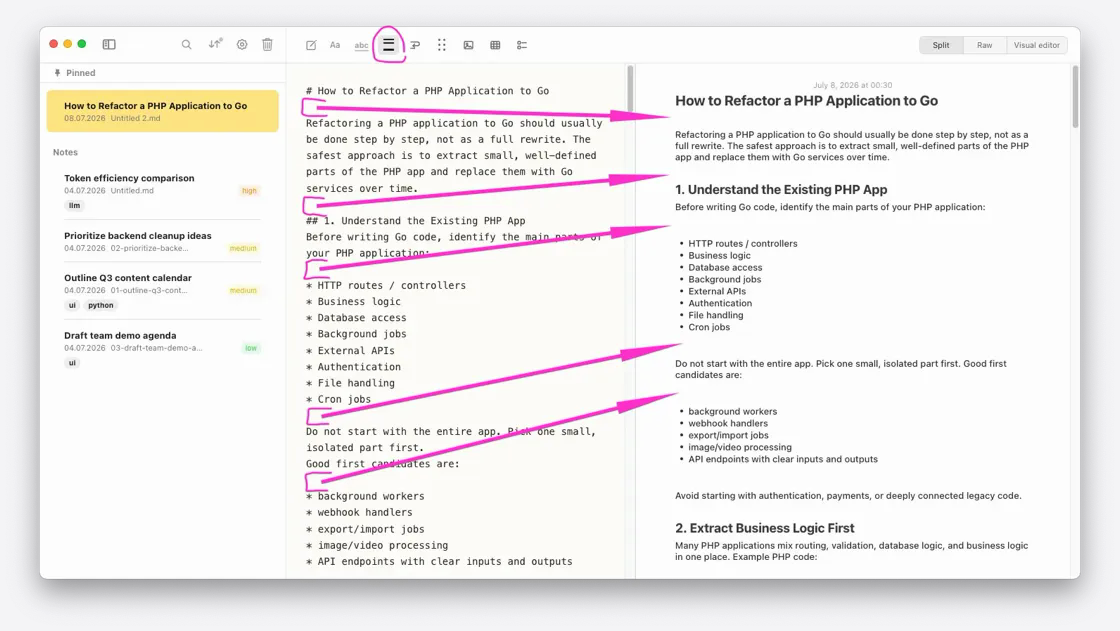1120x631 pixels.
Task: Click the preview heading '2. Extract Business Logic First'
Action: coord(764,528)
